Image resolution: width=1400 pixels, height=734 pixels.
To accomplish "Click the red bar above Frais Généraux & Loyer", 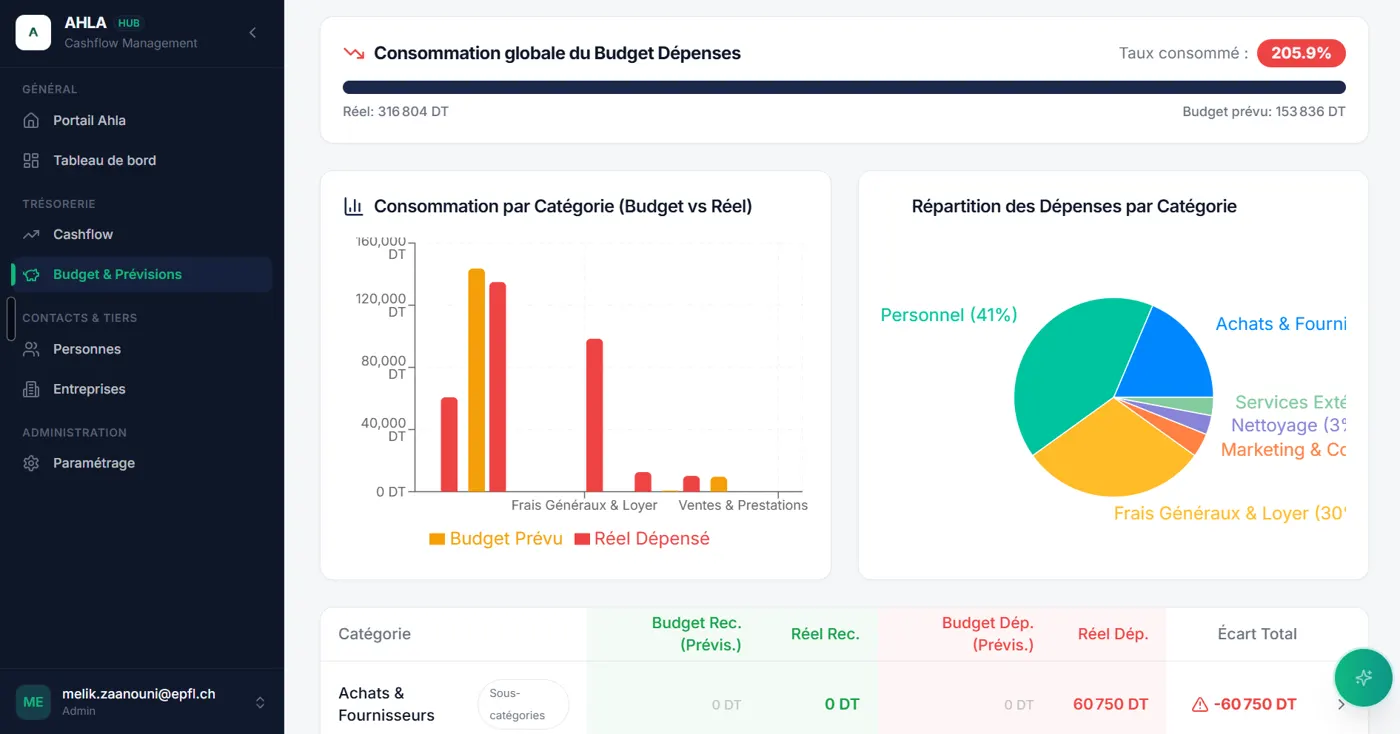I will (594, 415).
